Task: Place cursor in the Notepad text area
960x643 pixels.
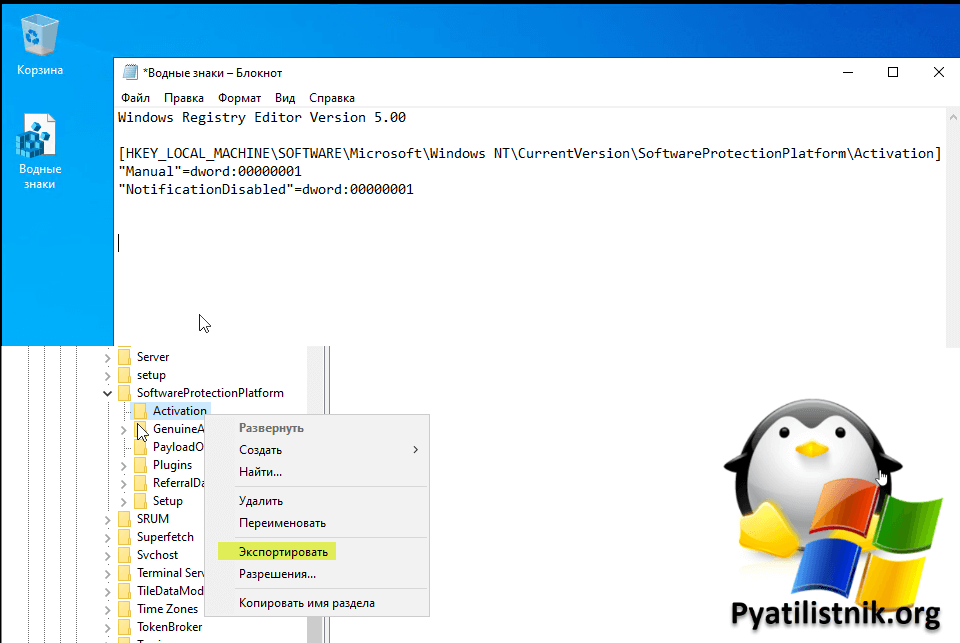Action: click(x=500, y=270)
